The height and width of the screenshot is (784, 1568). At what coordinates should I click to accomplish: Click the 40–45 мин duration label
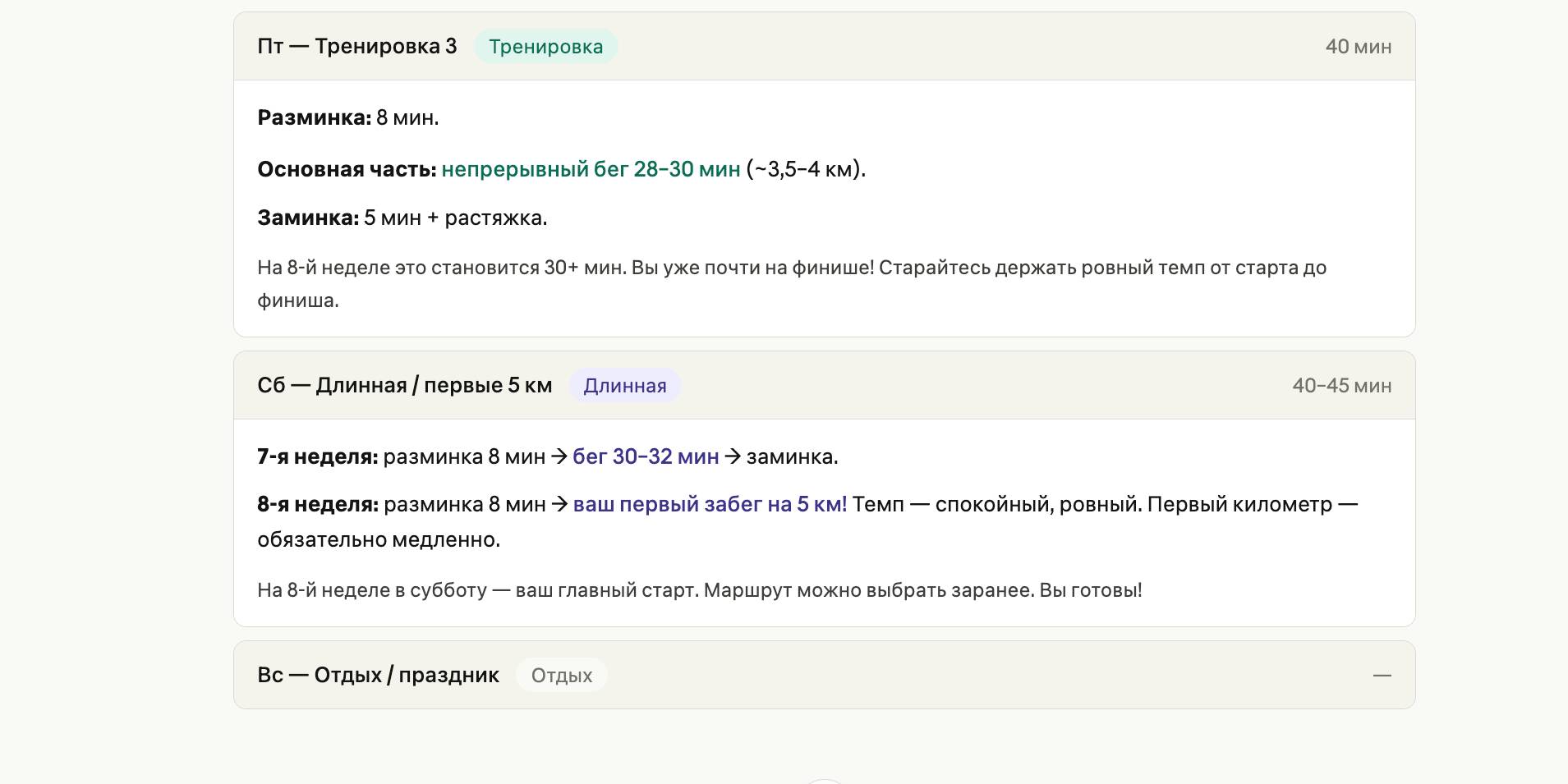pyautogui.click(x=1341, y=386)
